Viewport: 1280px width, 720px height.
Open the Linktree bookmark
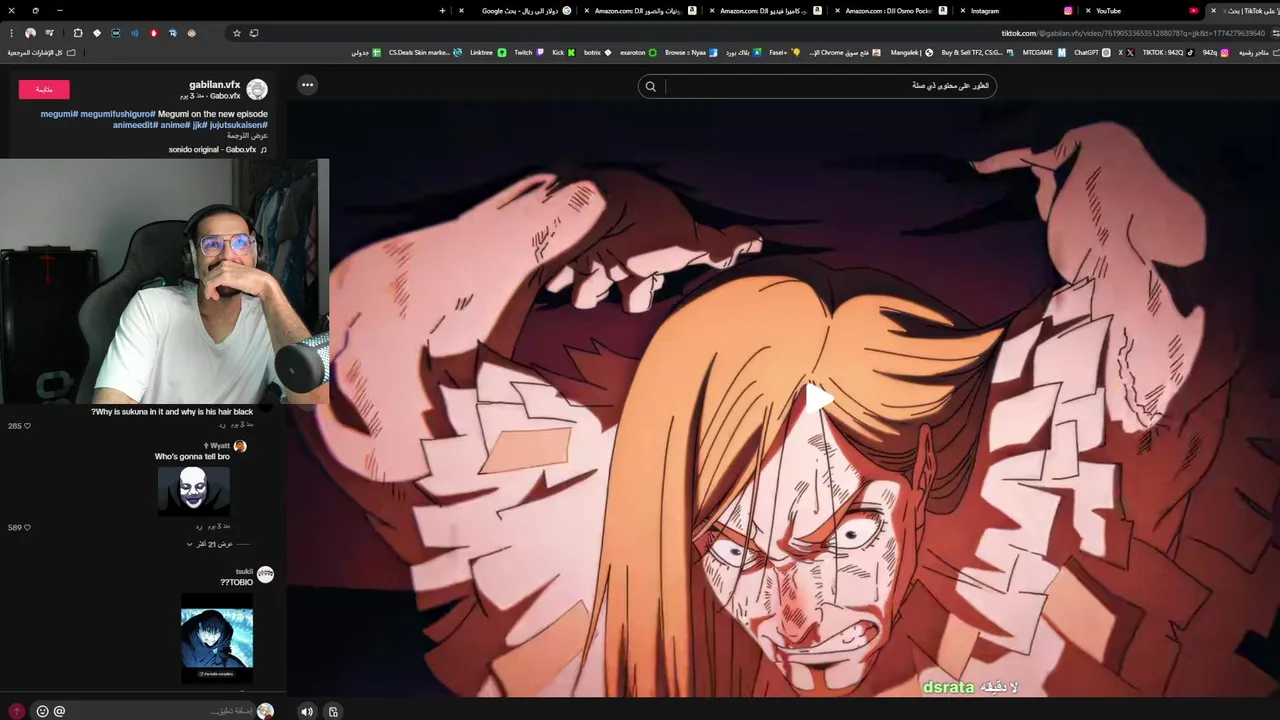488,52
